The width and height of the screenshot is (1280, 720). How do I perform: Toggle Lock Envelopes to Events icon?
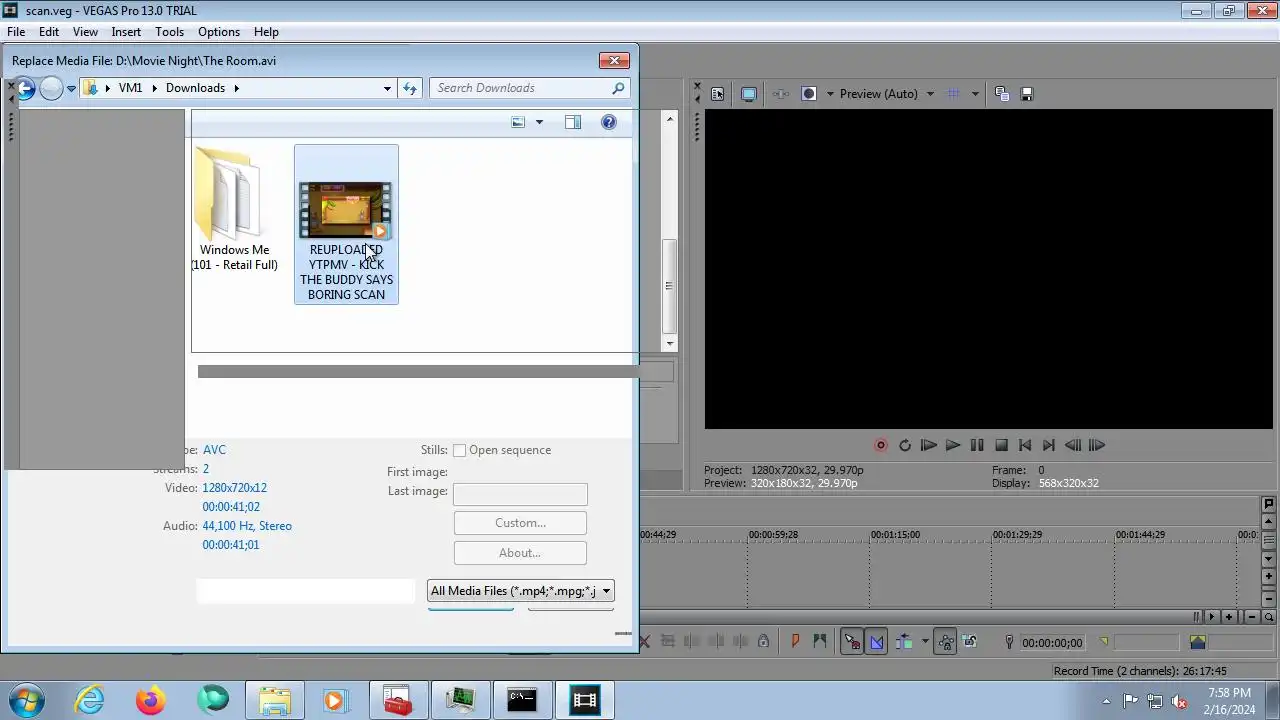[x=945, y=642]
